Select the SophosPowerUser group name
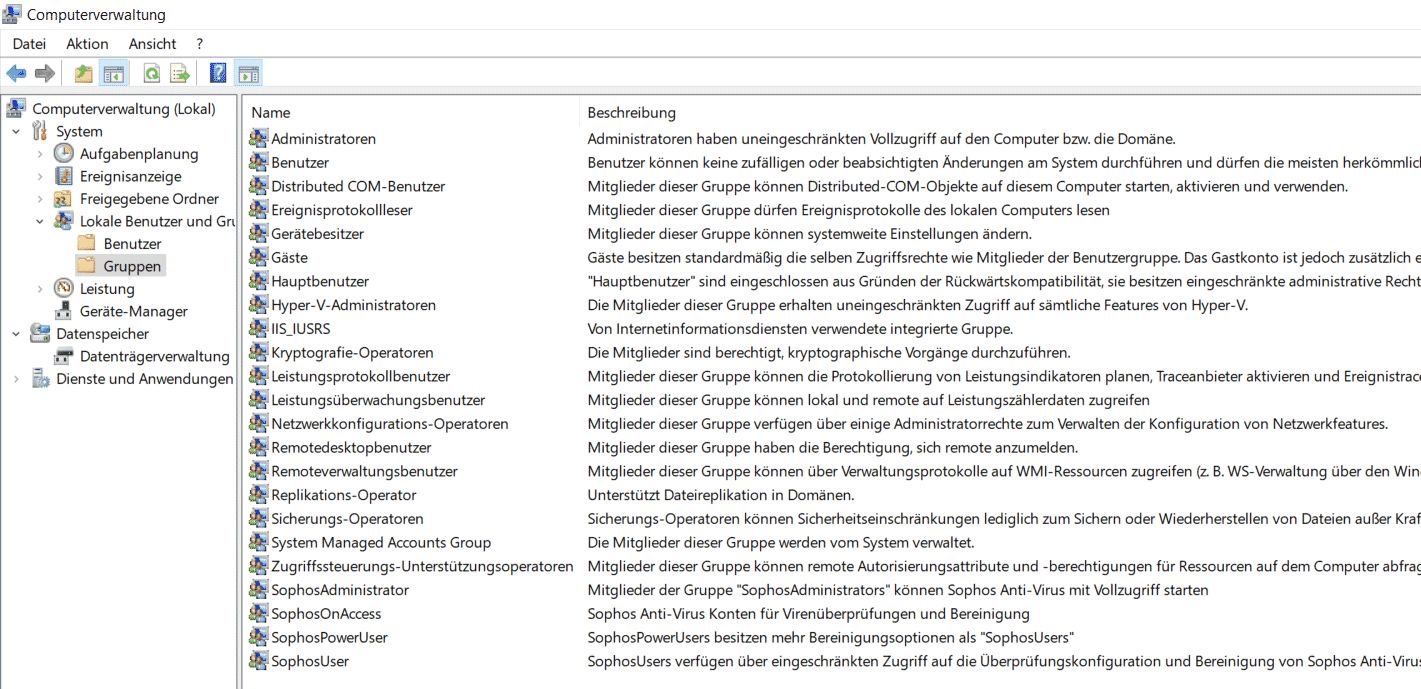The image size is (1421, 689). pos(330,637)
